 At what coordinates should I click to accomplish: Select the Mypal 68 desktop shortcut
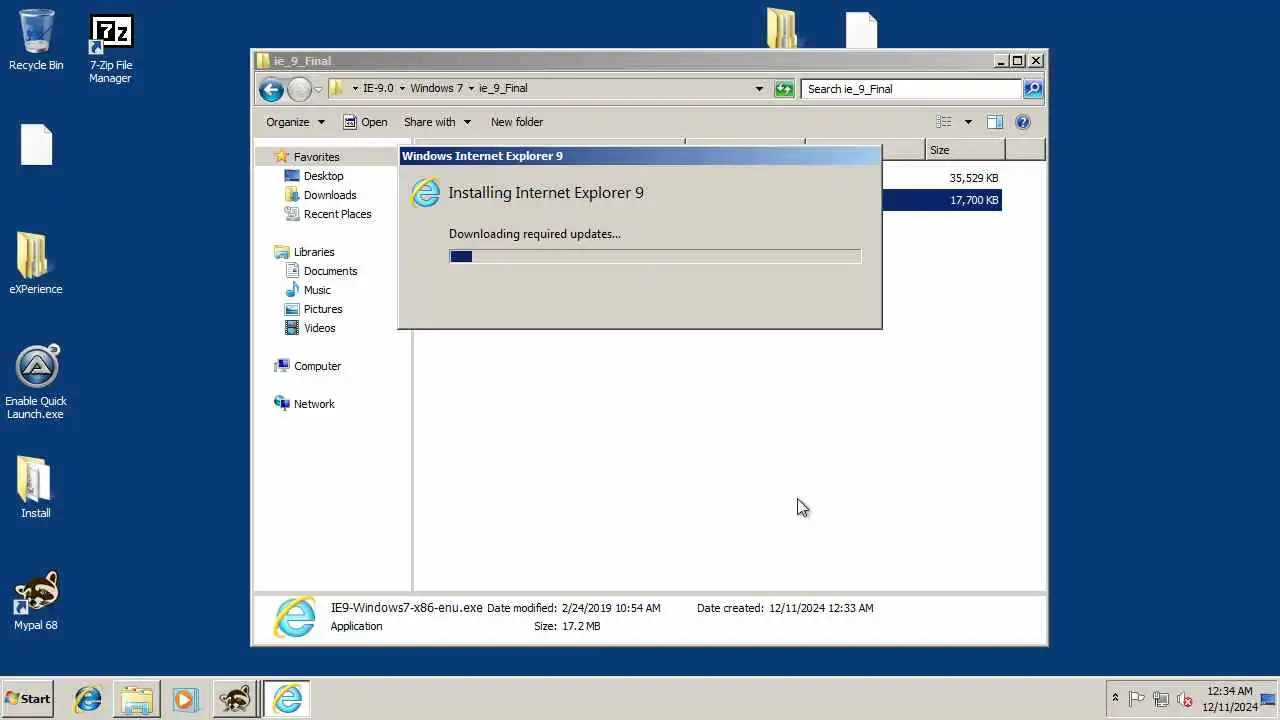click(36, 600)
